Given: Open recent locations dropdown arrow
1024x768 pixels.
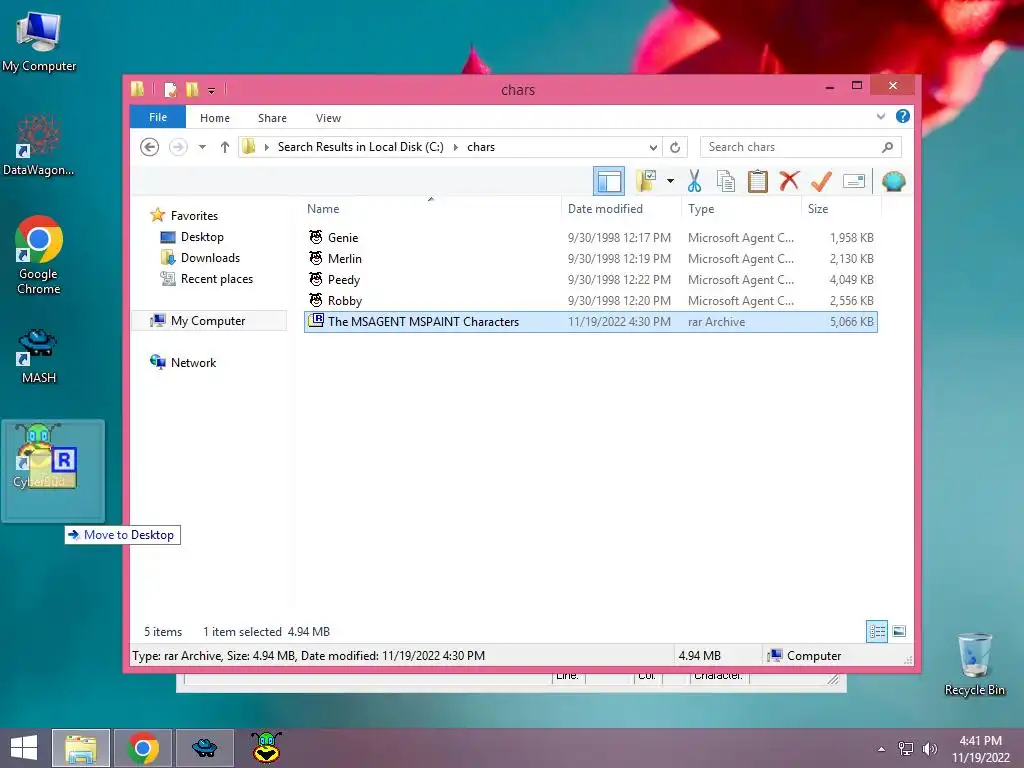Looking at the screenshot, I should pyautogui.click(x=202, y=147).
